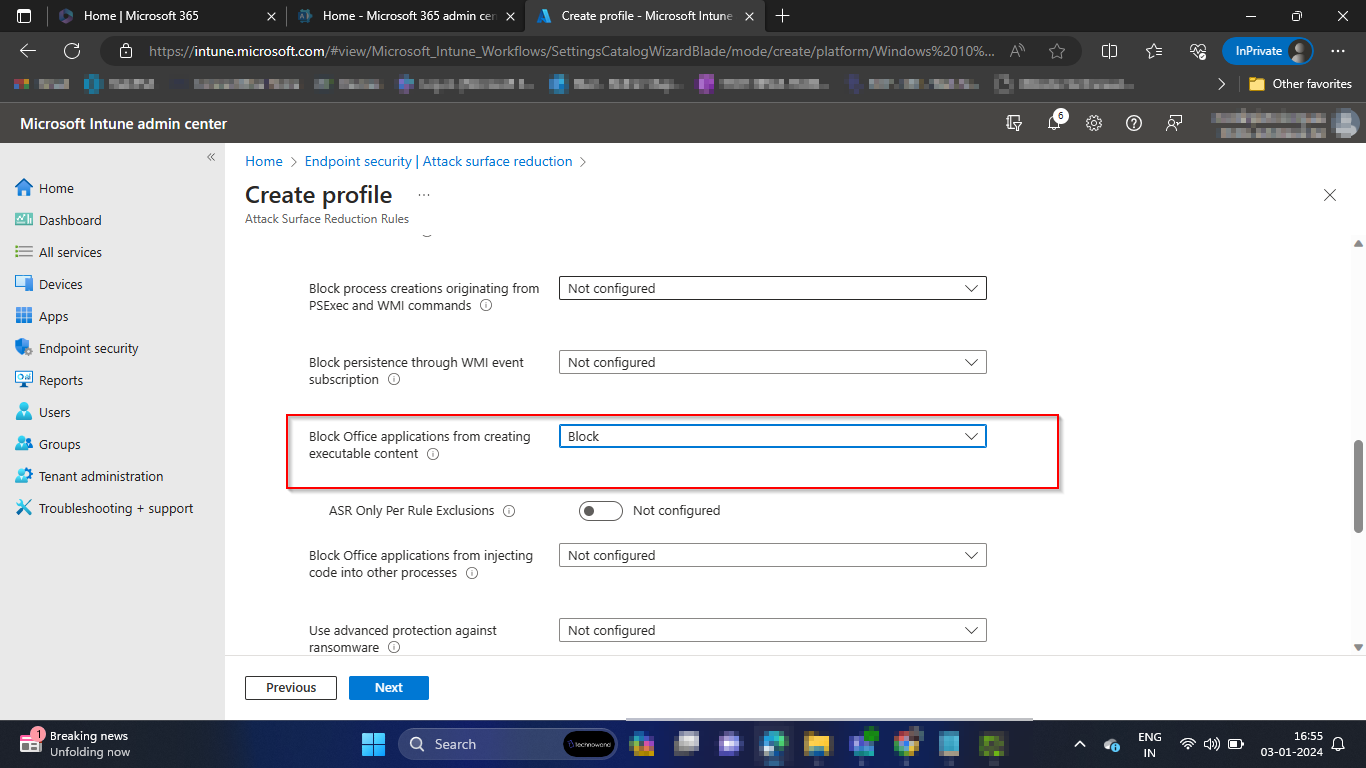Image resolution: width=1366 pixels, height=768 pixels.
Task: Open injecting code into processes dropdown
Action: coord(772,555)
